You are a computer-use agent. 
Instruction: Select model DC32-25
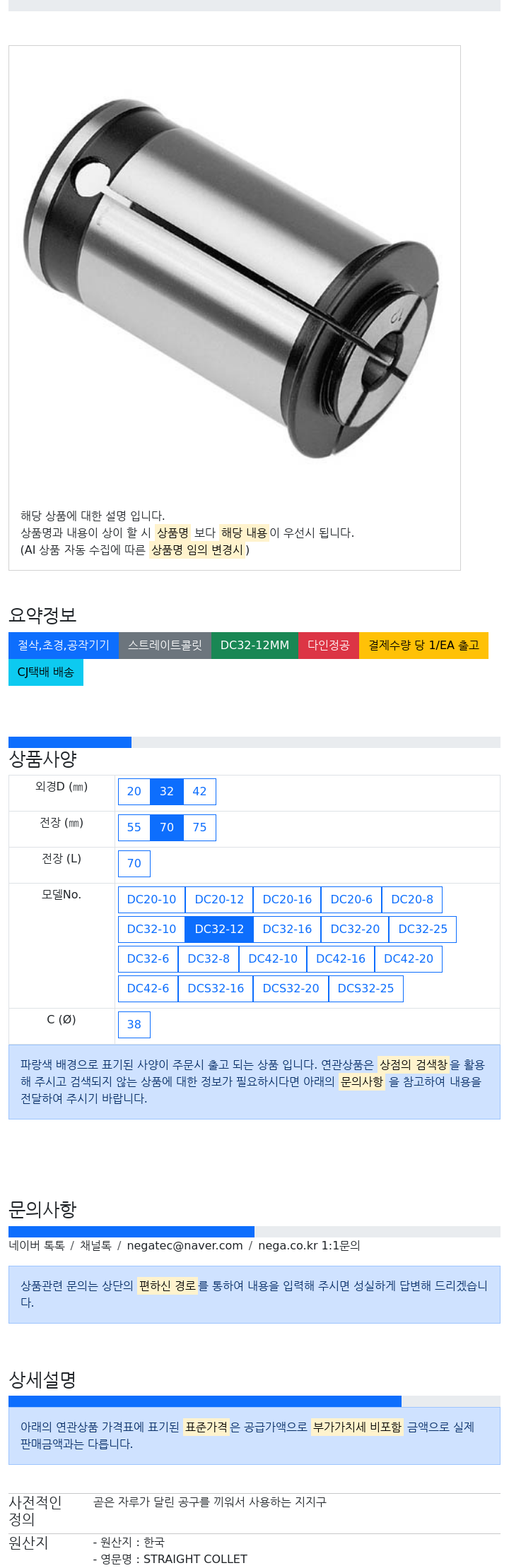click(423, 929)
